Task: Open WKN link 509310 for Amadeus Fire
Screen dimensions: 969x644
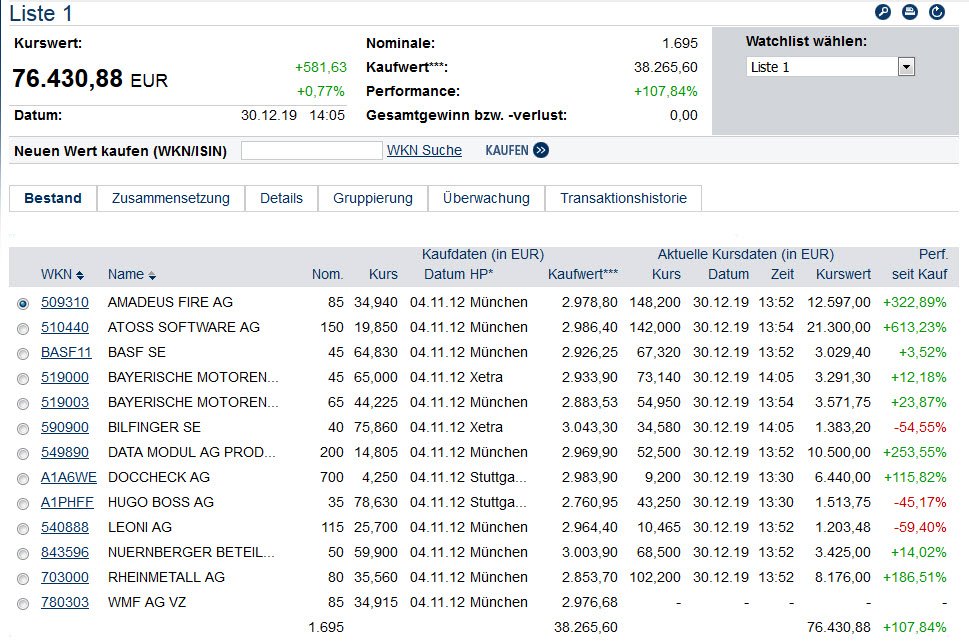Action: coord(65,302)
